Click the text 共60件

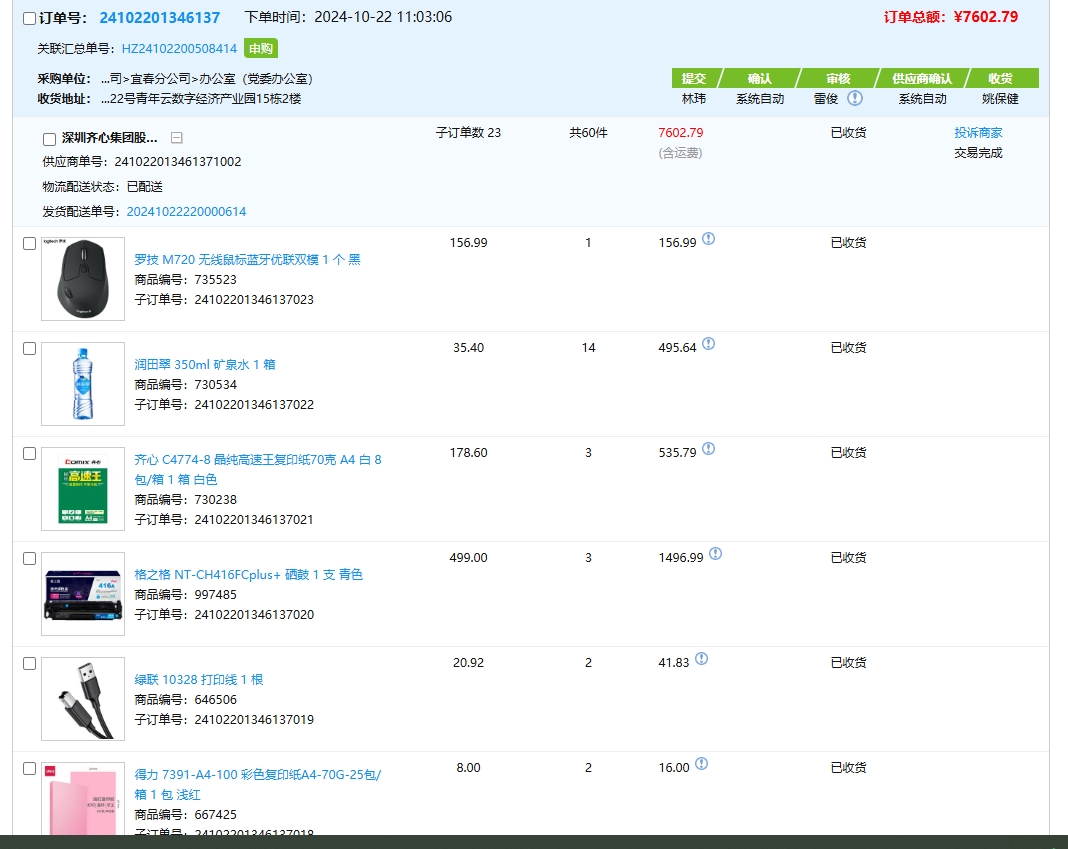click(588, 132)
